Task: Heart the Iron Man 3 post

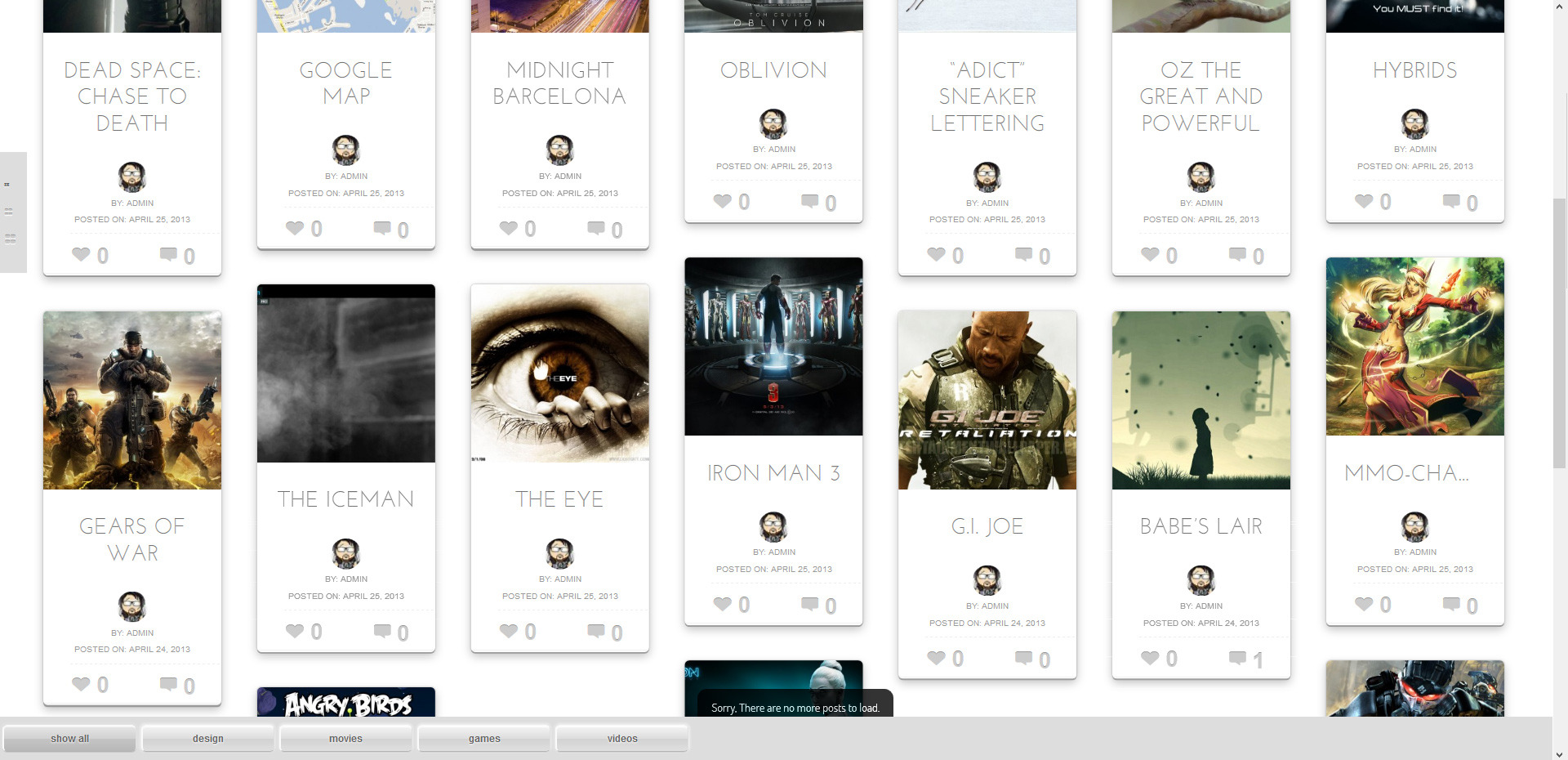Action: (723, 604)
